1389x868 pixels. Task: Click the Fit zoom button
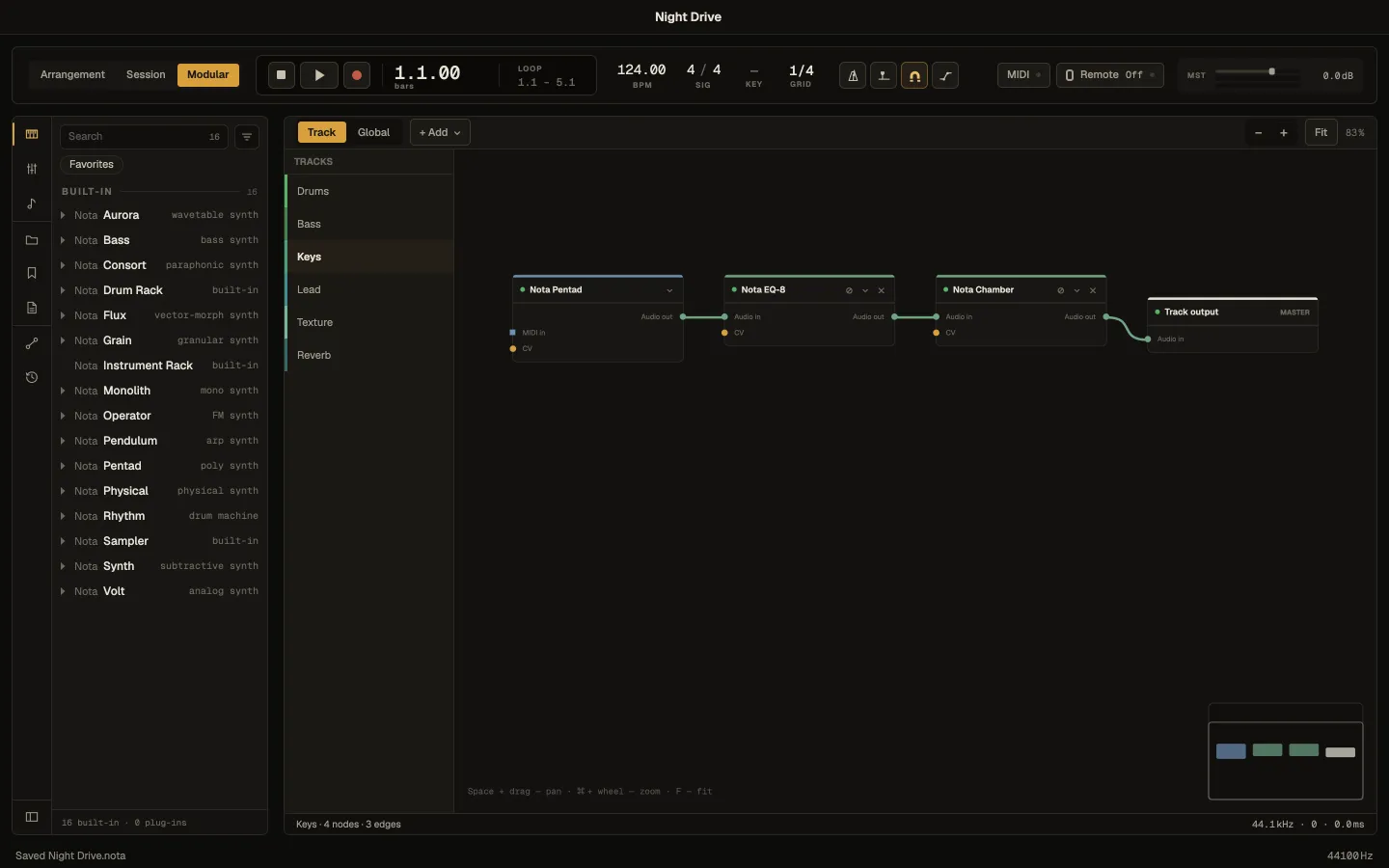tap(1321, 133)
